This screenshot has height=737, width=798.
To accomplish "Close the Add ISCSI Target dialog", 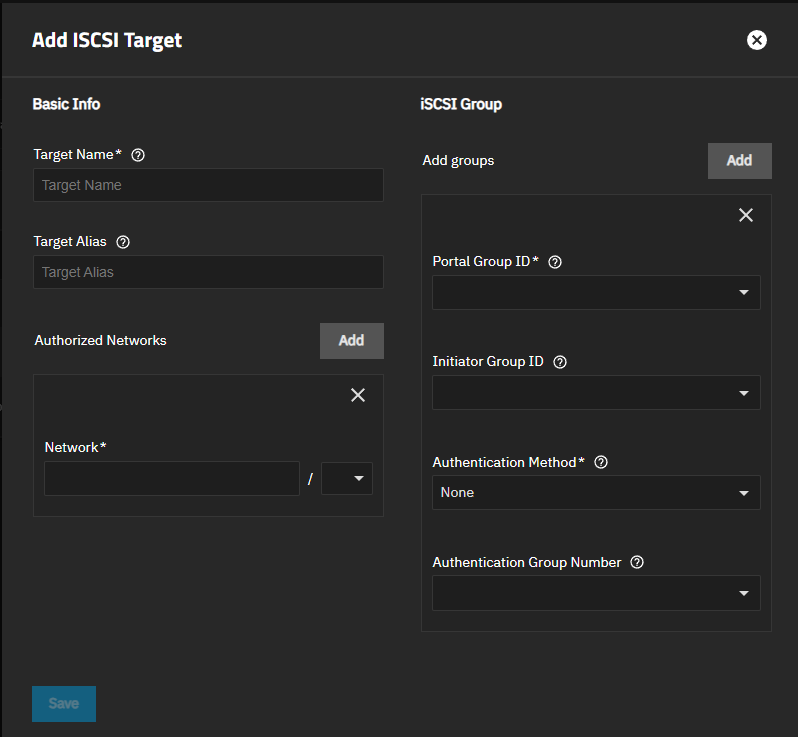I will pos(757,40).
